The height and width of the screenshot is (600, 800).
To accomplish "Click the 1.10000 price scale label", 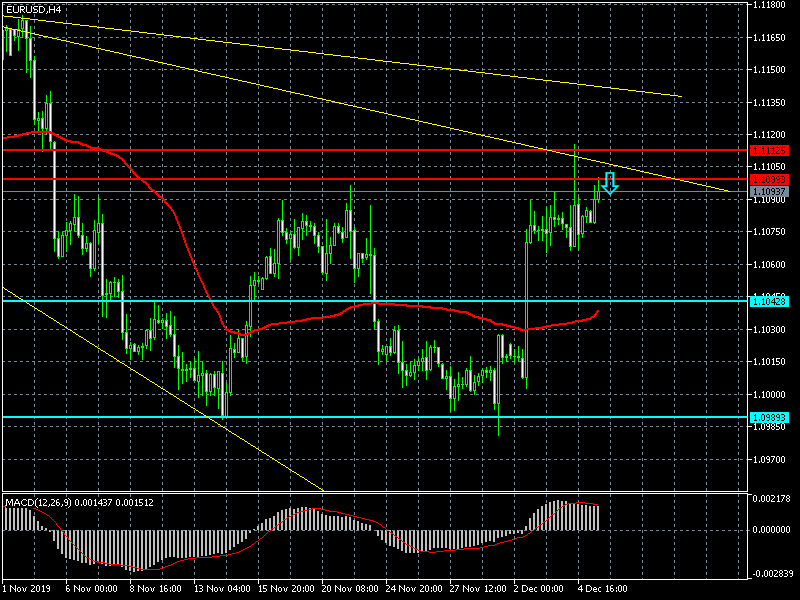I will [x=769, y=395].
